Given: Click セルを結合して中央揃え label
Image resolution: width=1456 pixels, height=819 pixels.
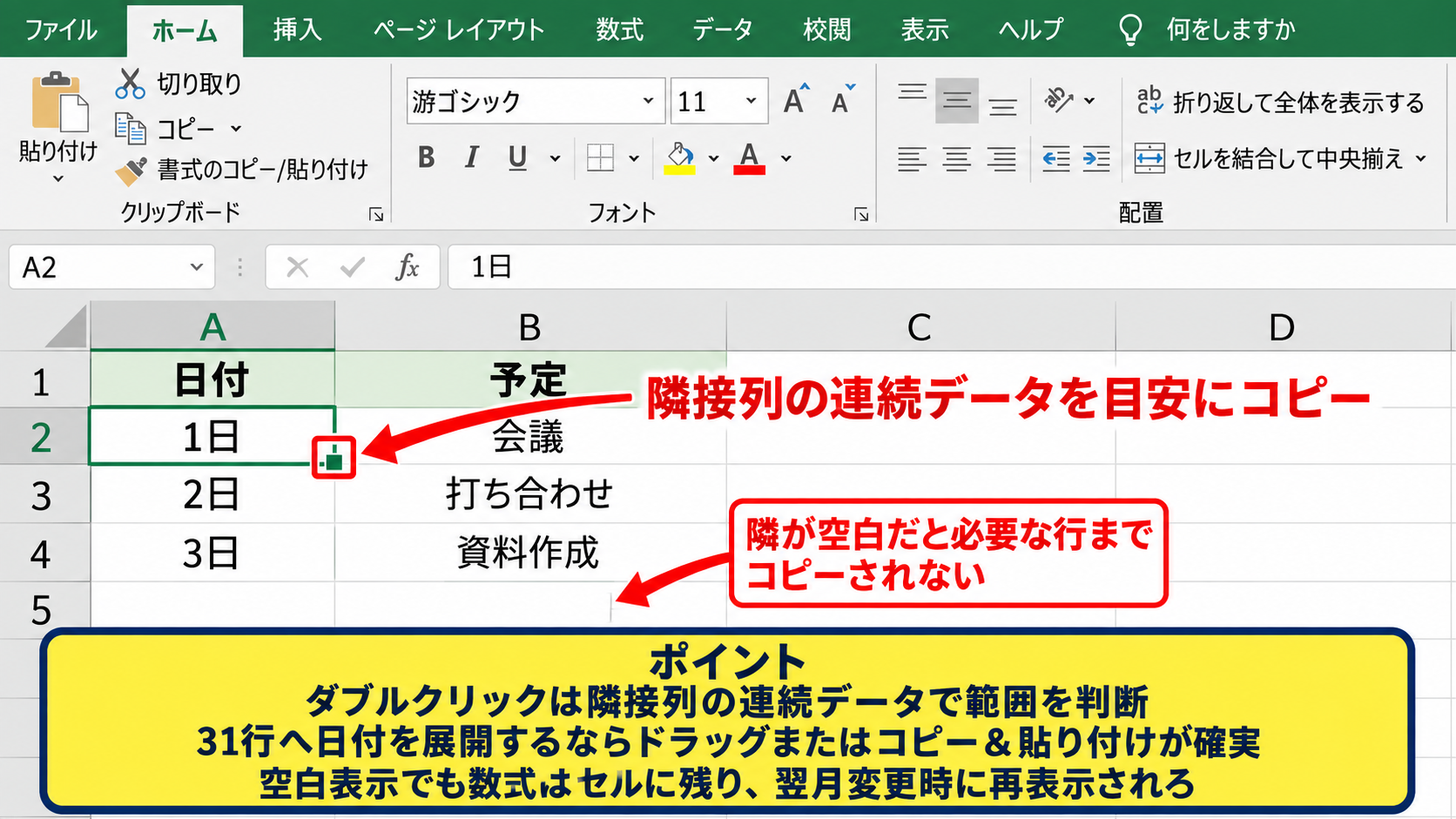Looking at the screenshot, I should (1288, 158).
